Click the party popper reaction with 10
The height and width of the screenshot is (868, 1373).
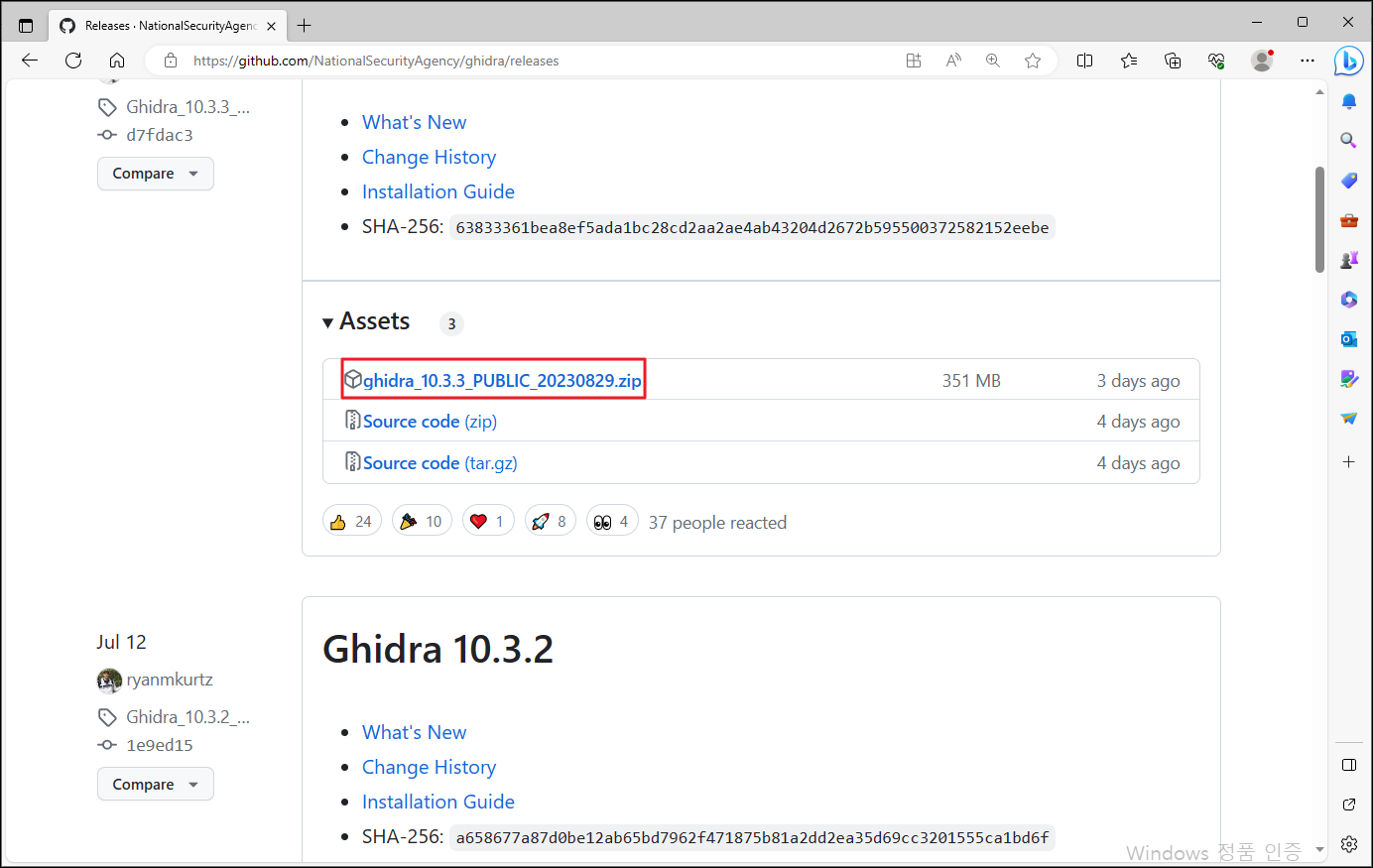(422, 521)
